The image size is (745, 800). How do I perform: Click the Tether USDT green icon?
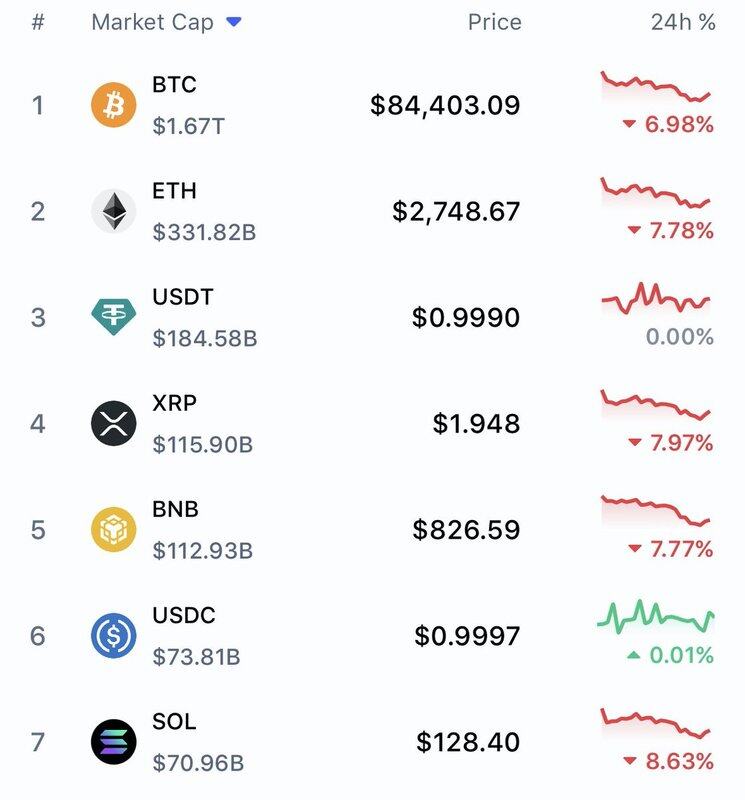coord(113,317)
